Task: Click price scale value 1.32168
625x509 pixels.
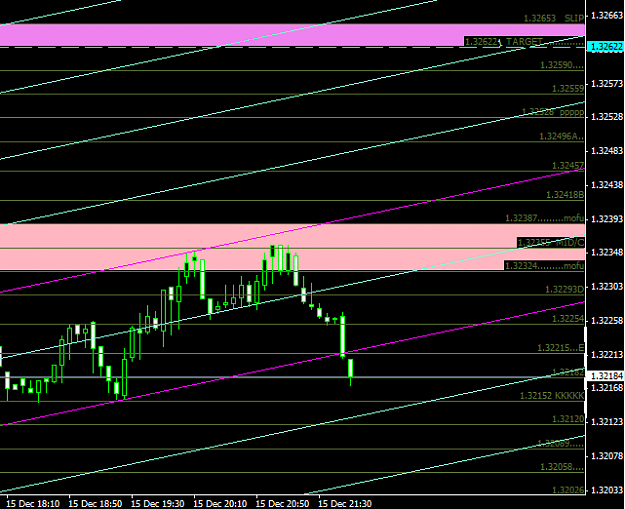Action: [x=606, y=387]
